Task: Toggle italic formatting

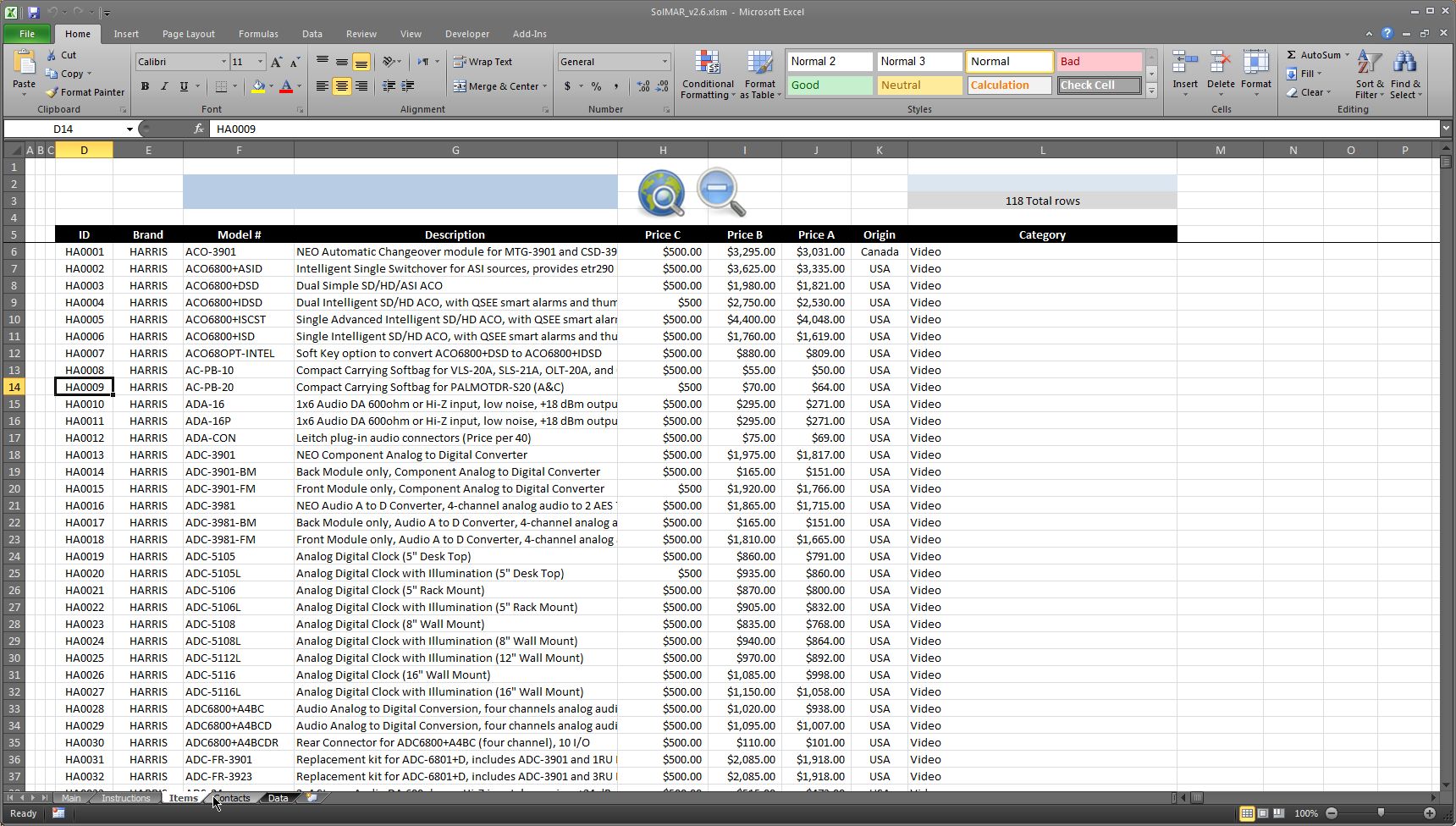Action: point(164,86)
